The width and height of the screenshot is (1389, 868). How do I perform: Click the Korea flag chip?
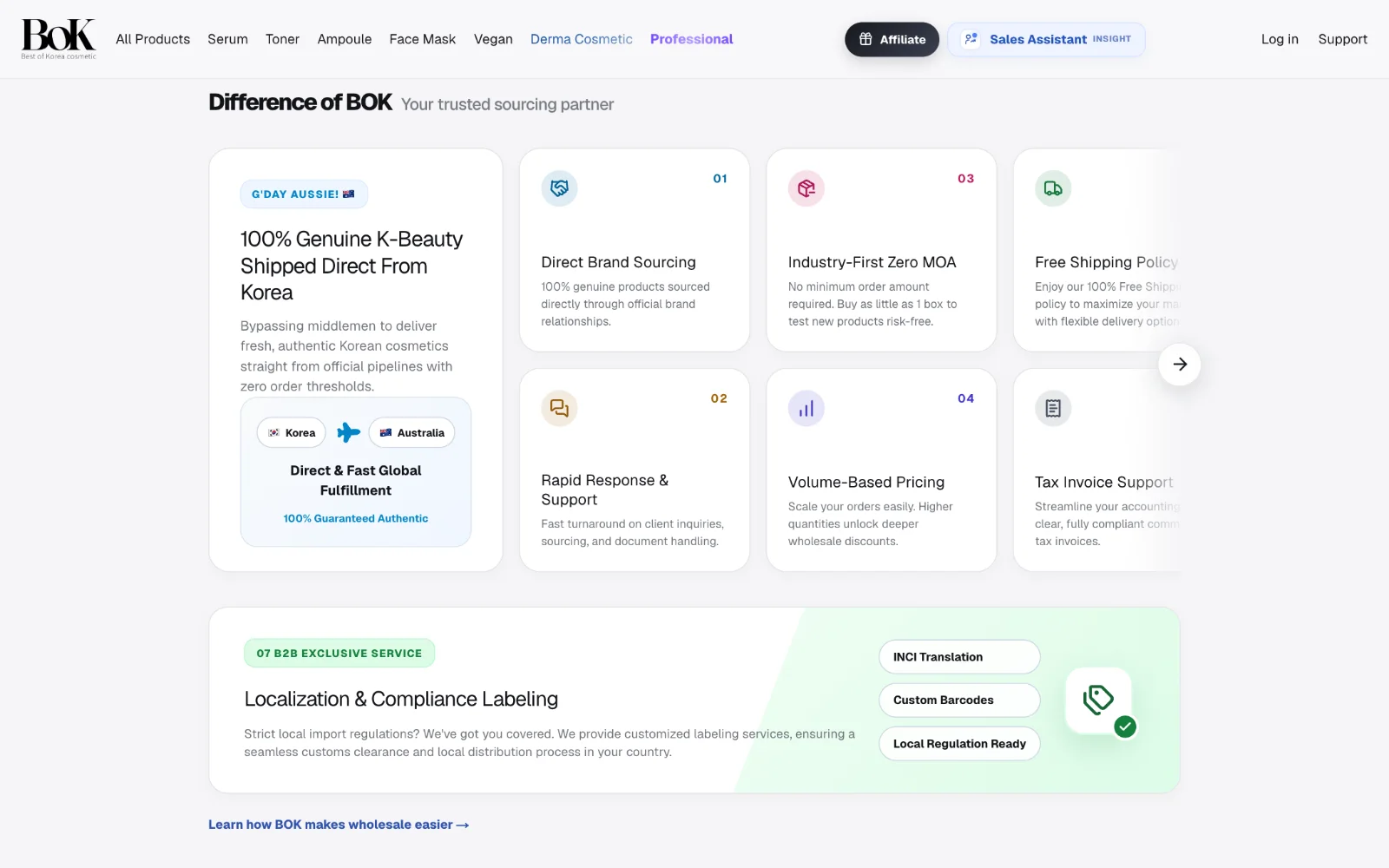[x=292, y=432]
